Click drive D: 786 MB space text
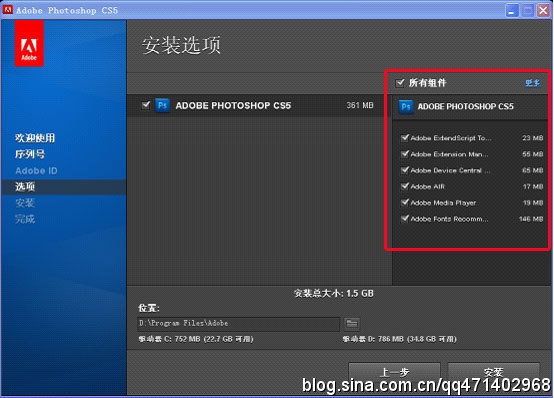This screenshot has width=554, height=398. point(399,339)
